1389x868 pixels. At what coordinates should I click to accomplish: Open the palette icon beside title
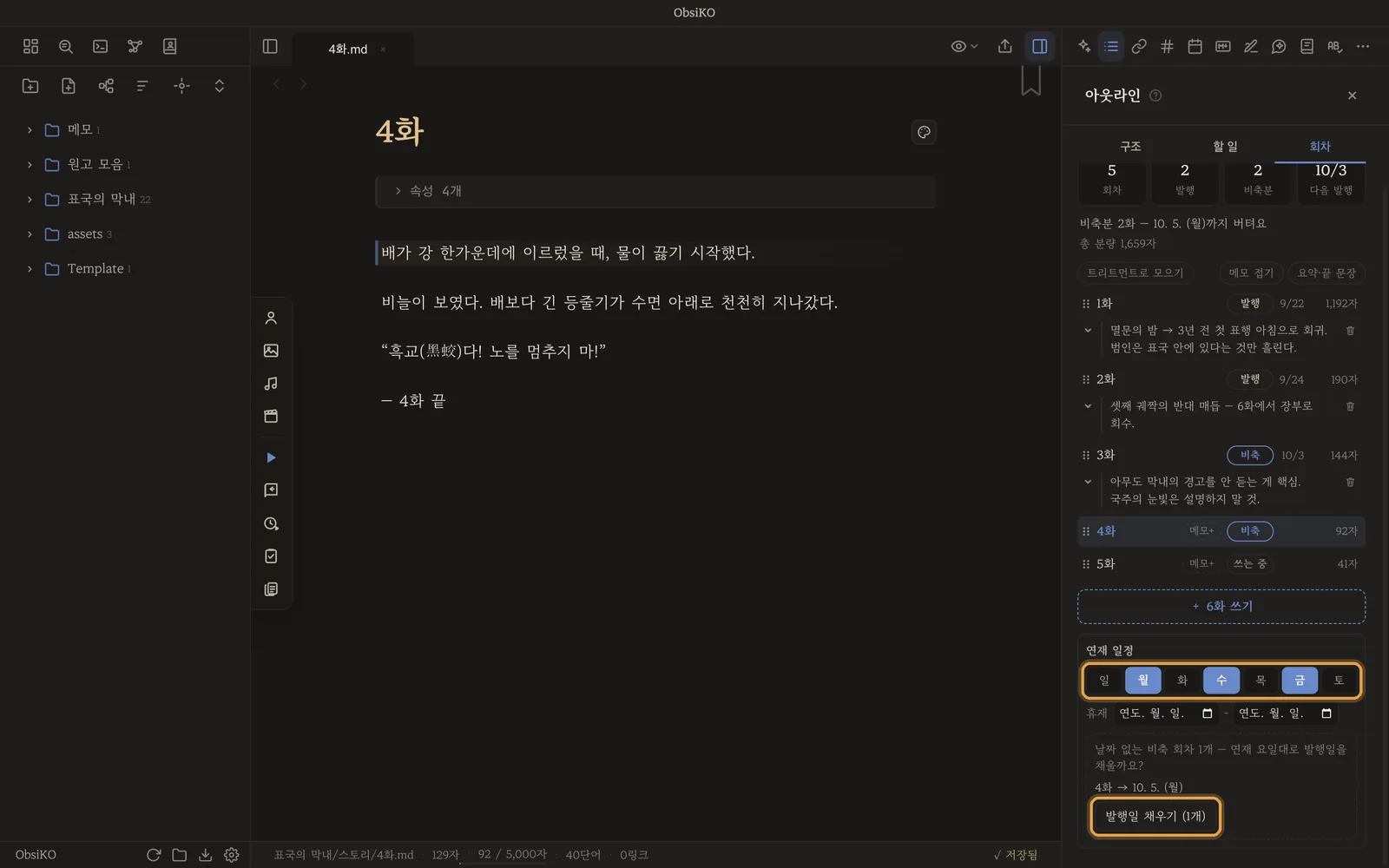(924, 132)
